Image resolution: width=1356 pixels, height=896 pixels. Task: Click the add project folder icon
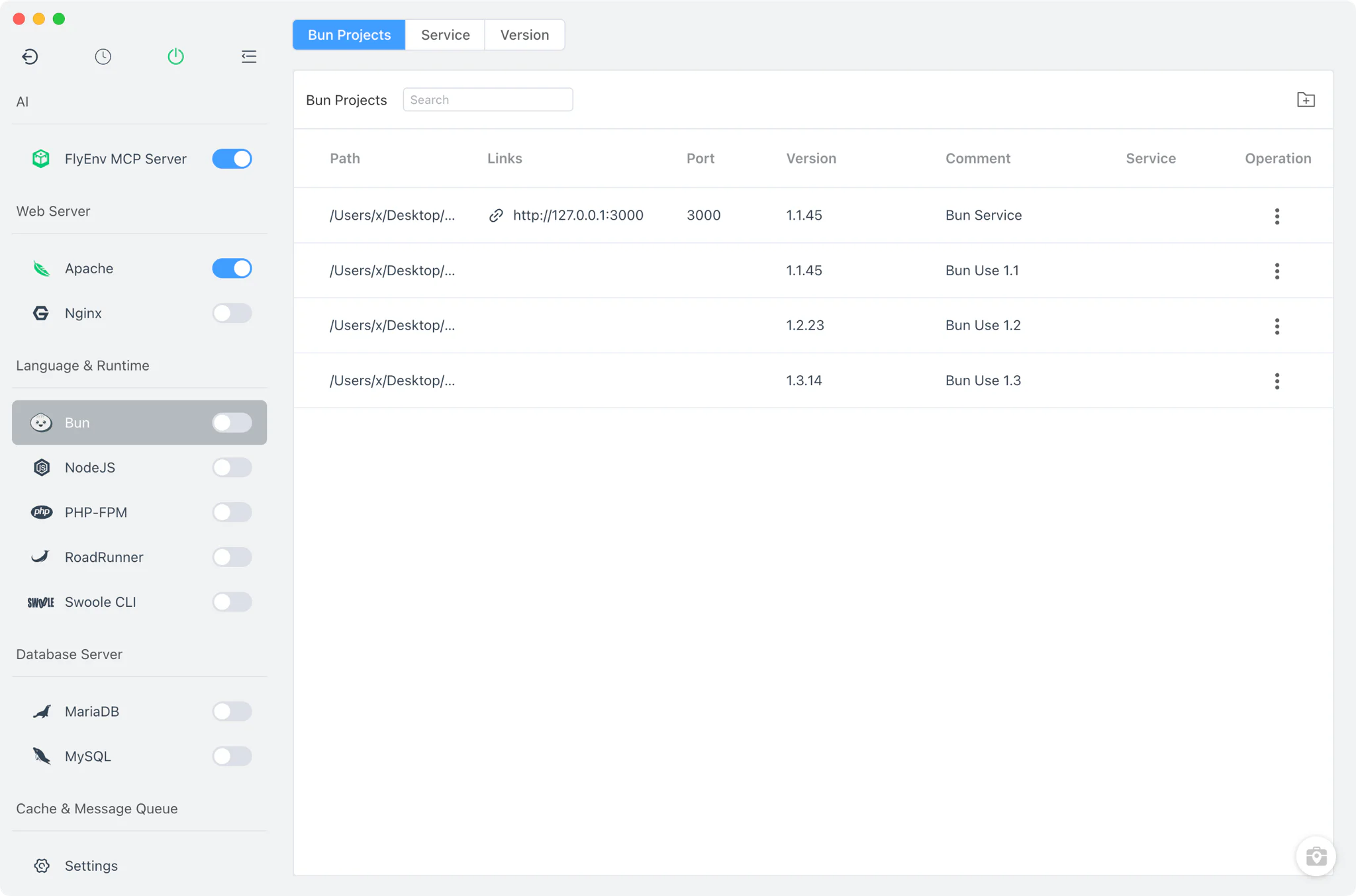[x=1306, y=100]
